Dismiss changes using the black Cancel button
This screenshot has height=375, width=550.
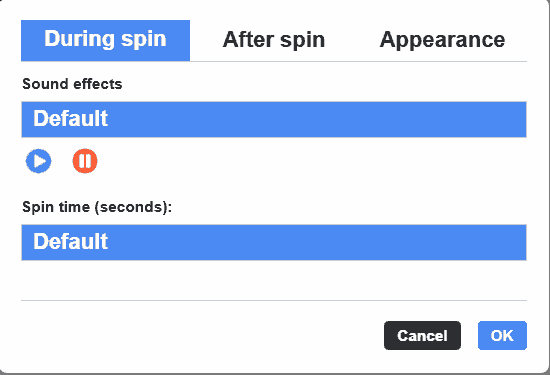coord(422,335)
